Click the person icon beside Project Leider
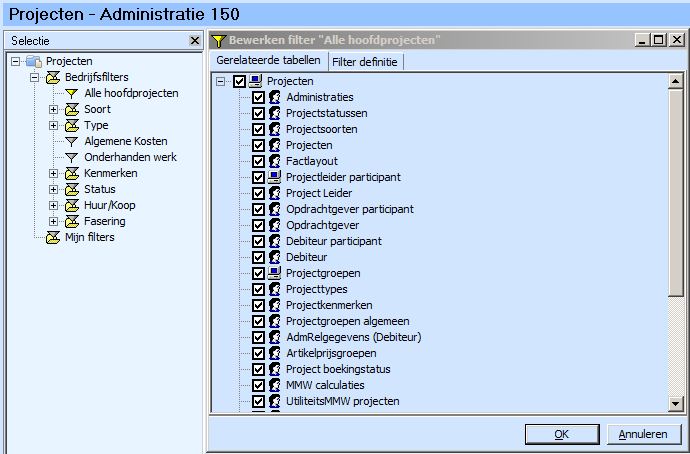Screen dimensions: 690x454 coord(275,193)
